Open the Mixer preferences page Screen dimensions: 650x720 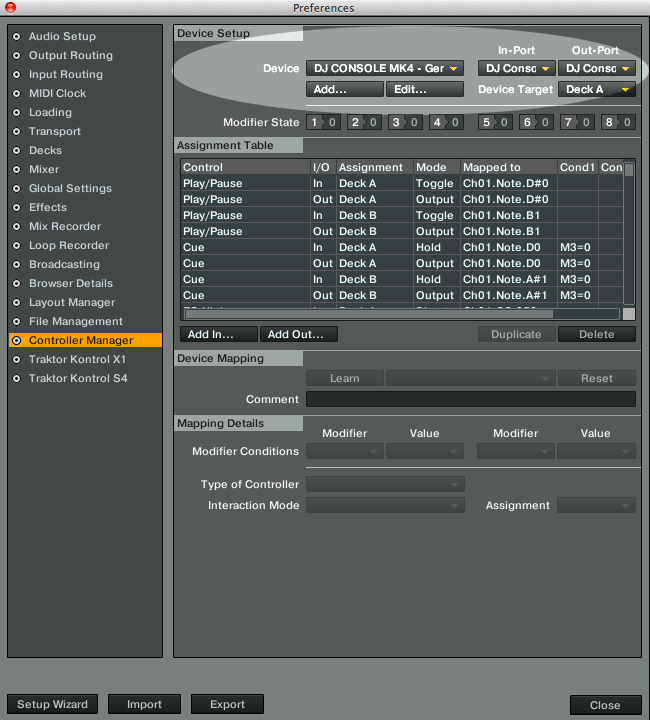(x=44, y=170)
